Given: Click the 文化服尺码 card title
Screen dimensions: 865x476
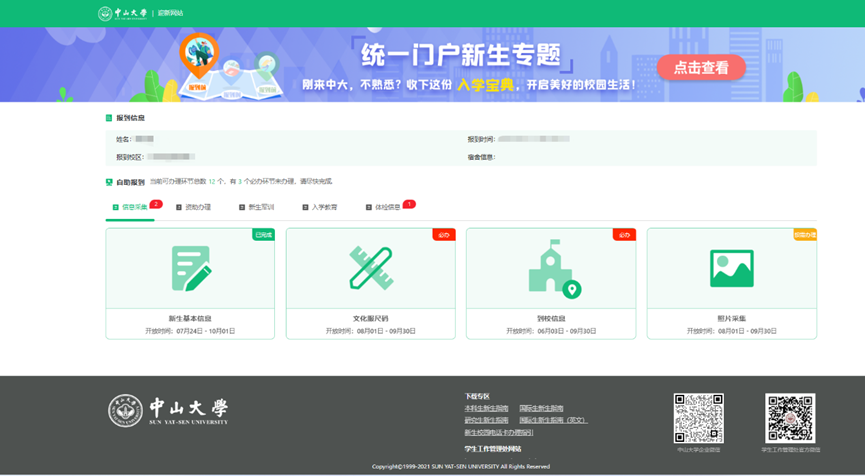Looking at the screenshot, I should click(x=371, y=319).
